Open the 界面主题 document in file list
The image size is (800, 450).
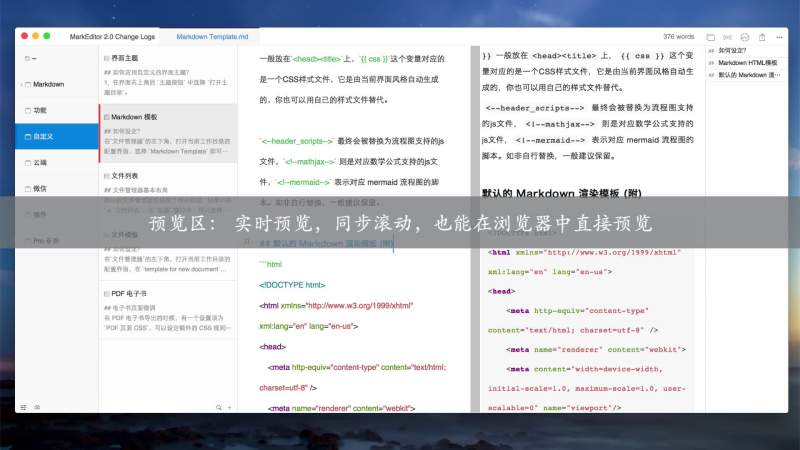pyautogui.click(x=168, y=74)
